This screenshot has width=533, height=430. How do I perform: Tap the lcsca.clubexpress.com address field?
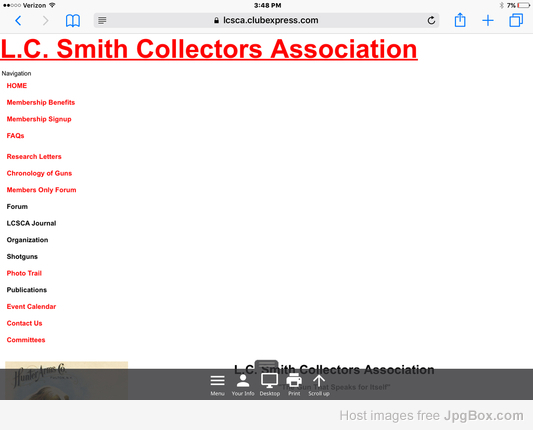click(x=266, y=20)
